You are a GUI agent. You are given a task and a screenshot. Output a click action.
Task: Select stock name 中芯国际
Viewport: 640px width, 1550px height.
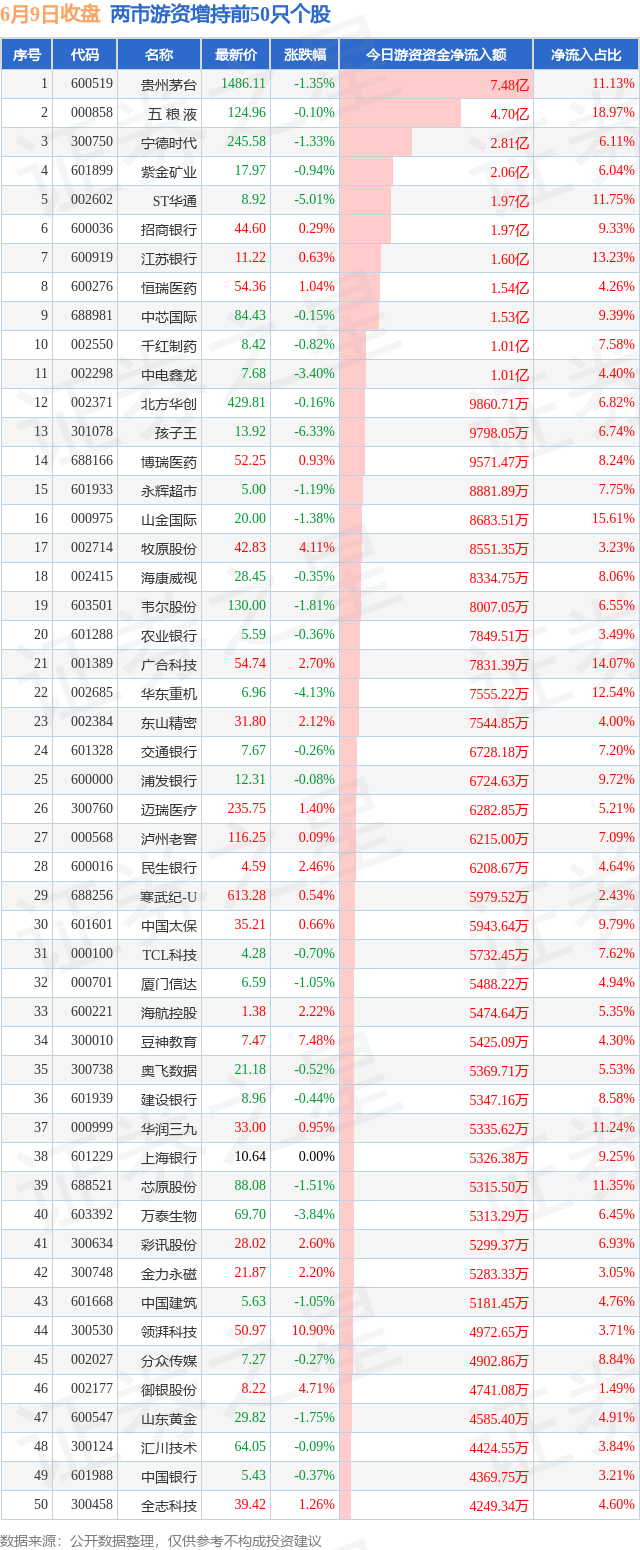[x=169, y=317]
